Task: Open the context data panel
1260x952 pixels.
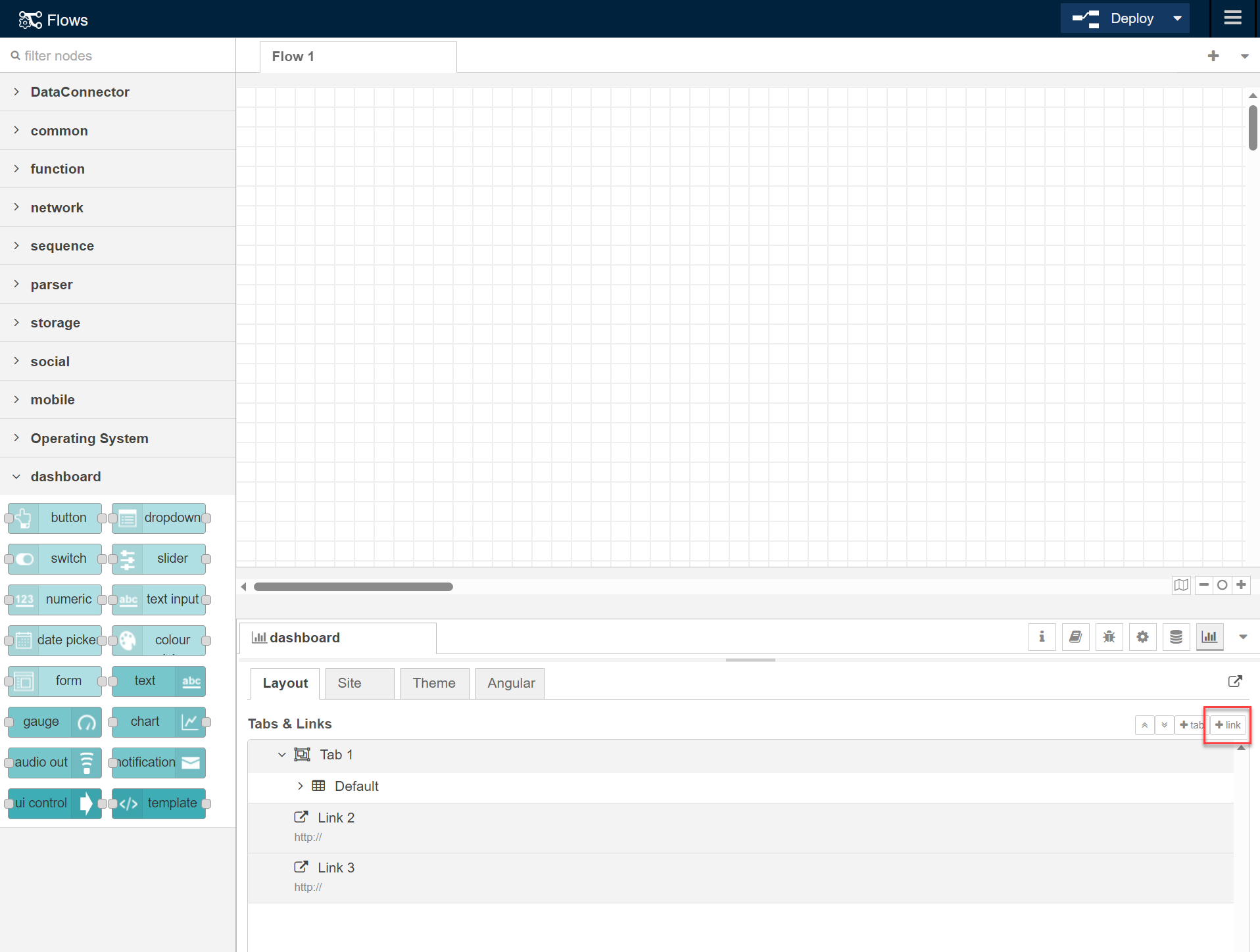Action: pyautogui.click(x=1176, y=636)
